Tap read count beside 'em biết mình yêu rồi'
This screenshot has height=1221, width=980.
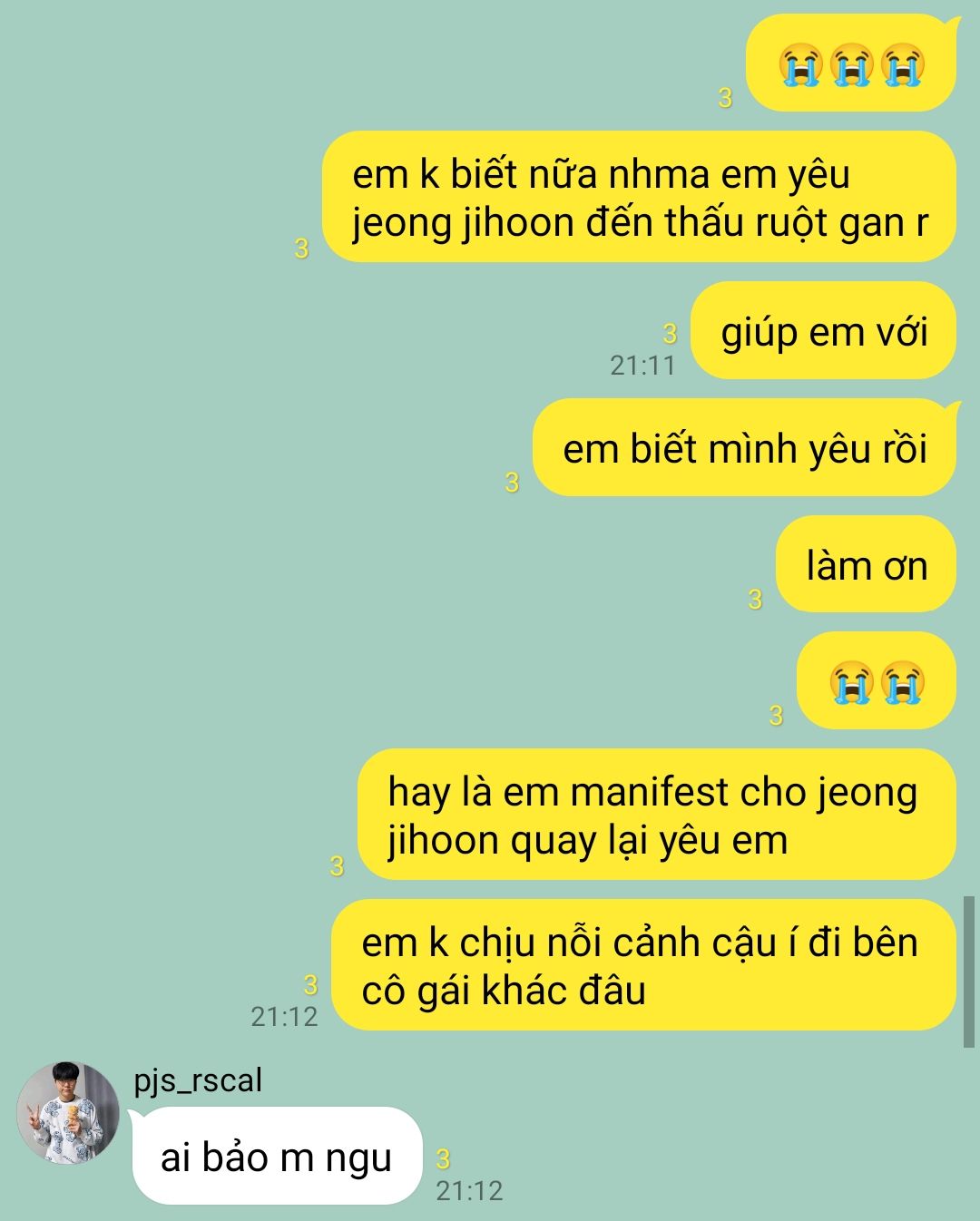click(512, 483)
